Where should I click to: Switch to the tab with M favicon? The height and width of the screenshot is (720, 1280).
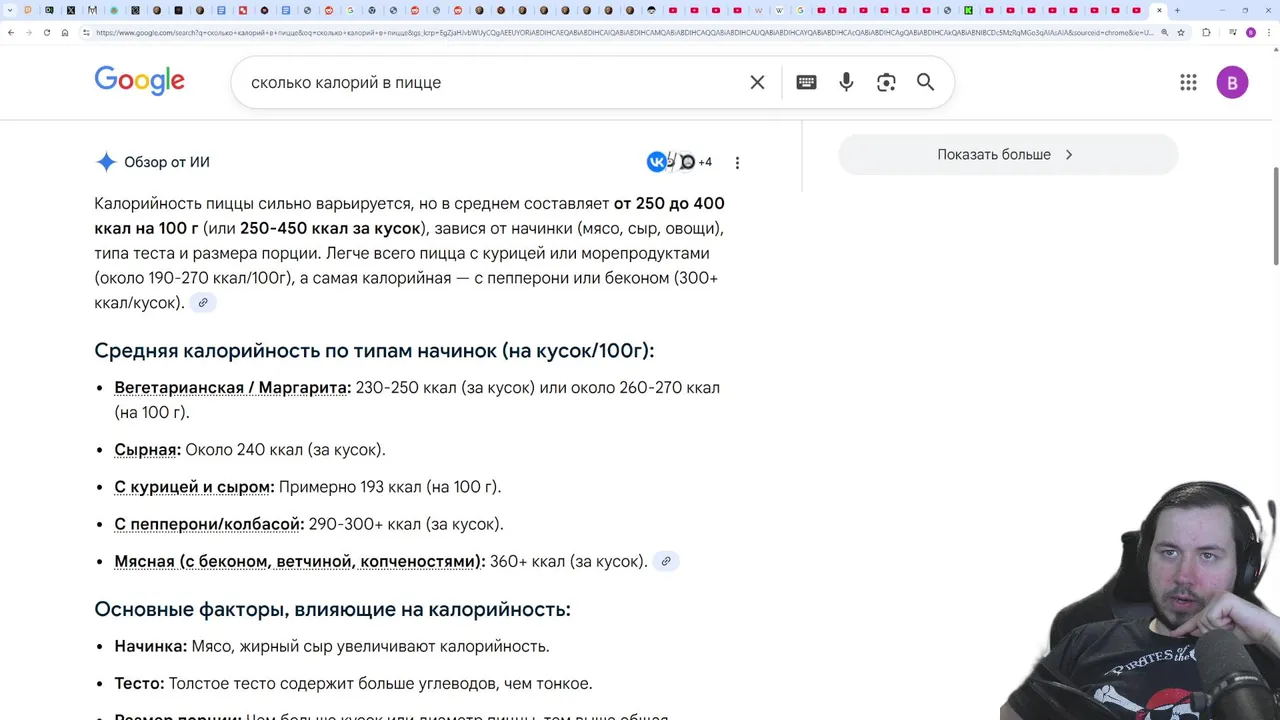pyautogui.click(x=92, y=10)
